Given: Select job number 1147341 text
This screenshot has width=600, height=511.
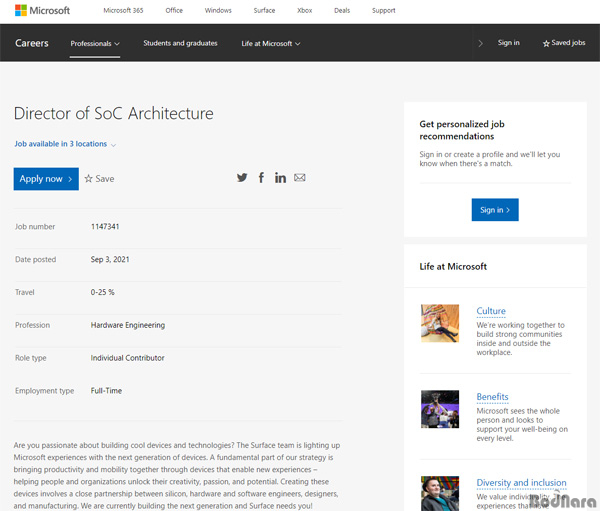Looking at the screenshot, I should pos(105,227).
